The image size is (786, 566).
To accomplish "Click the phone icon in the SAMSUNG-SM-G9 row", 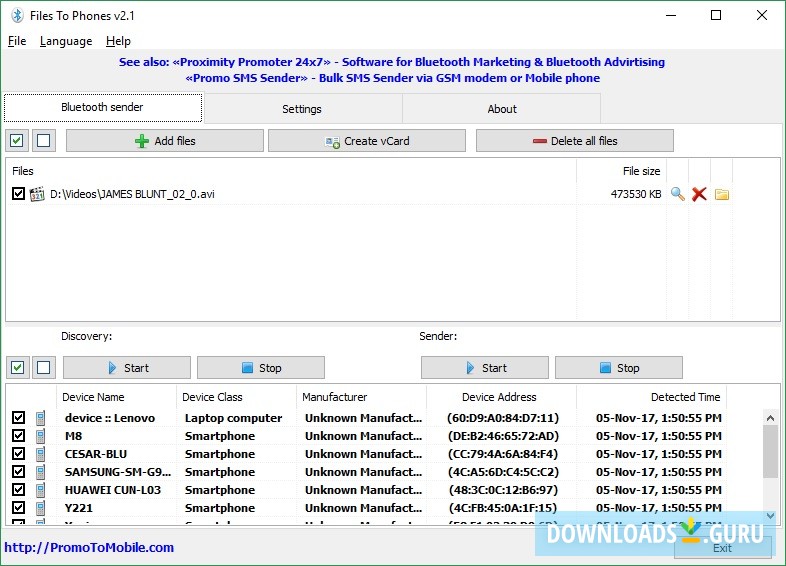I will [x=41, y=472].
